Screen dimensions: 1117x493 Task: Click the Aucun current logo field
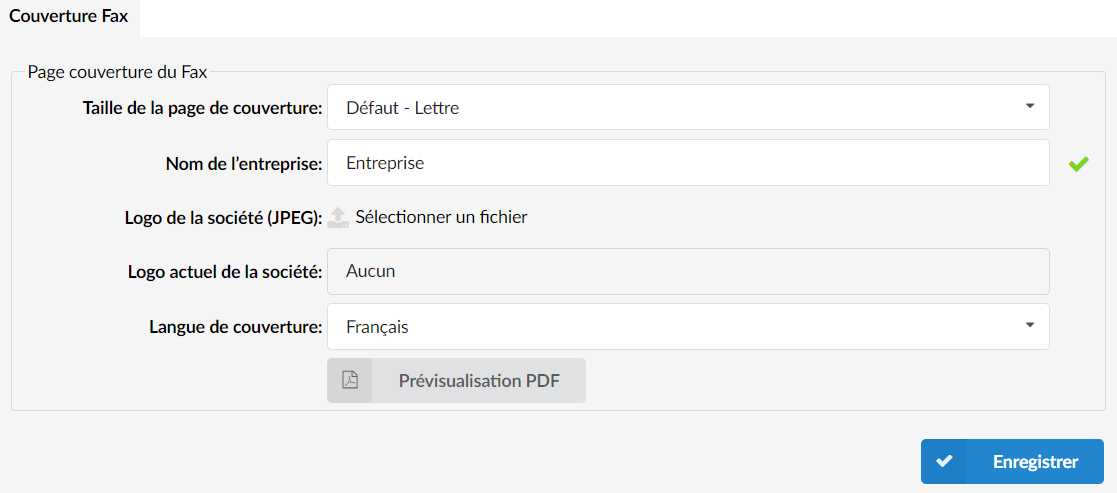(688, 271)
